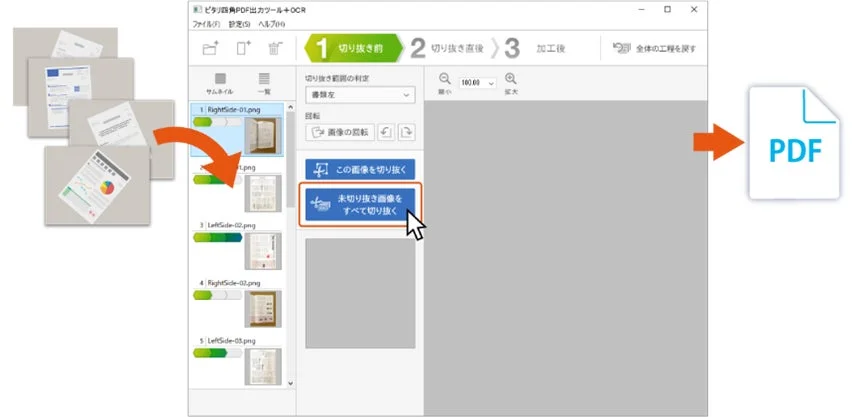Open the ファイル menu
Screen dimensions: 857x417
(x=206, y=25)
